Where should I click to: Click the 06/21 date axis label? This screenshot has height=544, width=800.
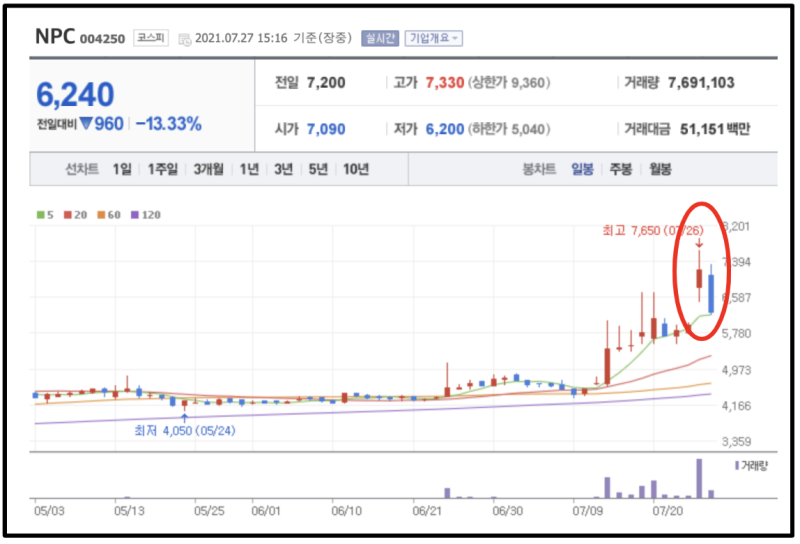click(427, 511)
